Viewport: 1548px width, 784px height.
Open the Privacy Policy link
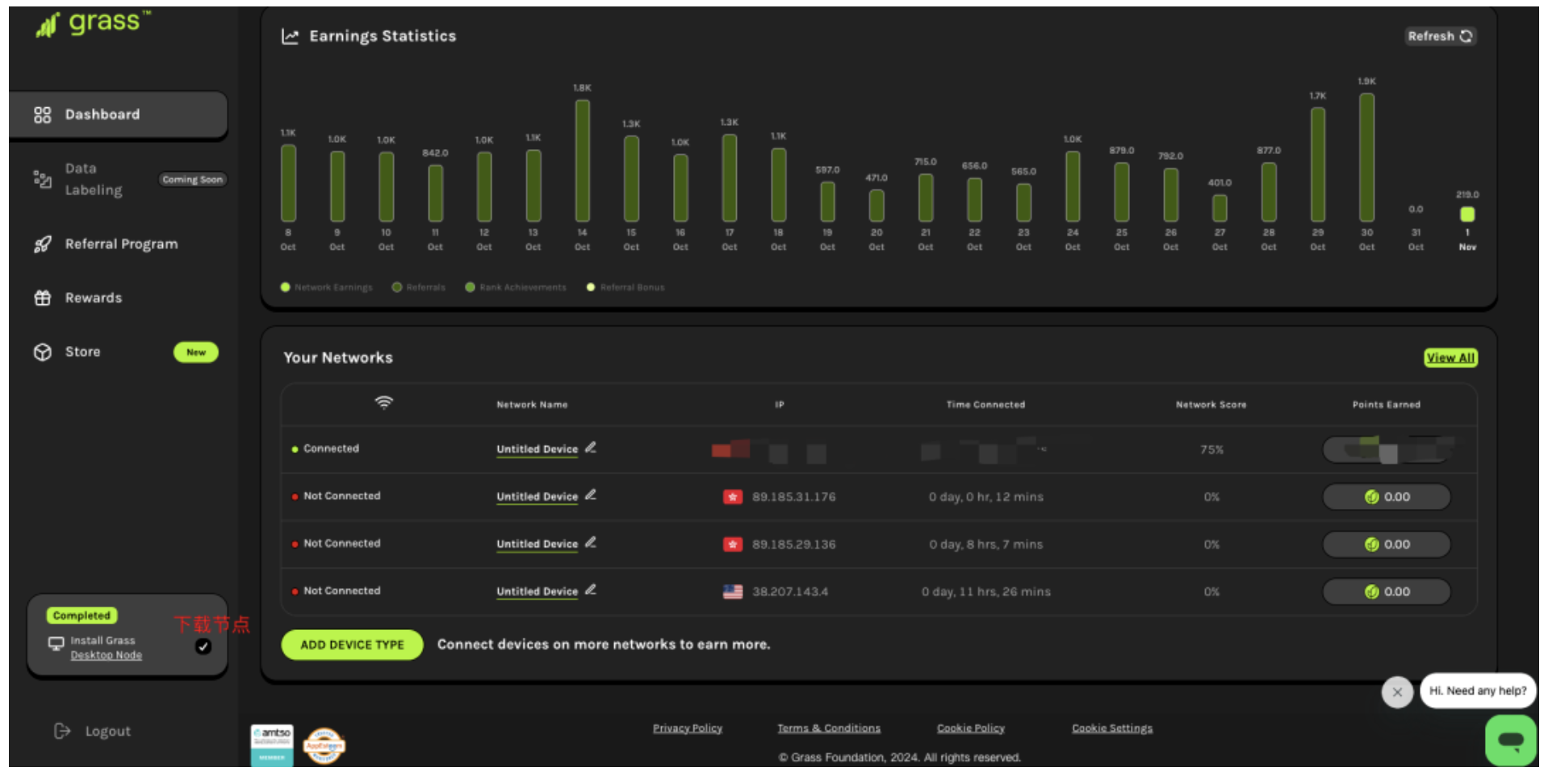688,728
